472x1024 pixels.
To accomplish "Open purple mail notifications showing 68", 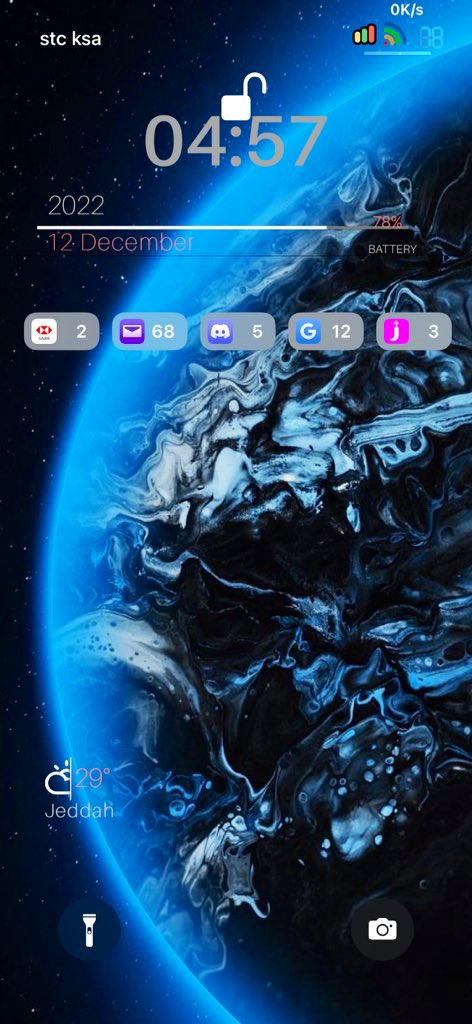I will click(x=149, y=332).
